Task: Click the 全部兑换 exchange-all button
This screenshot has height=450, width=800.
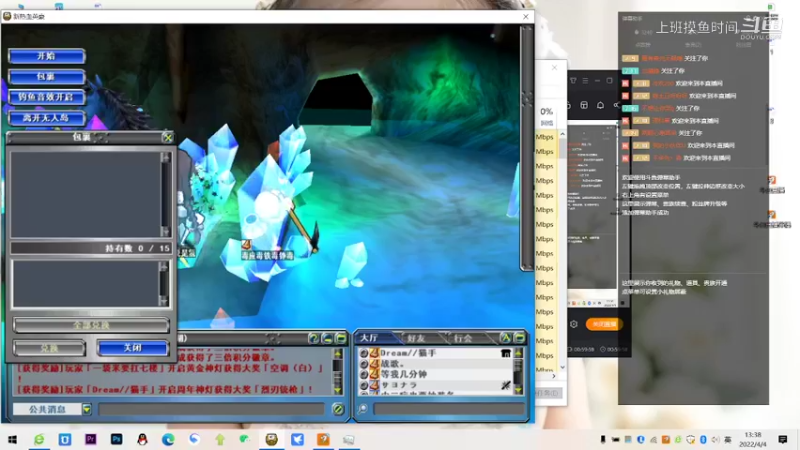Action: point(91,325)
